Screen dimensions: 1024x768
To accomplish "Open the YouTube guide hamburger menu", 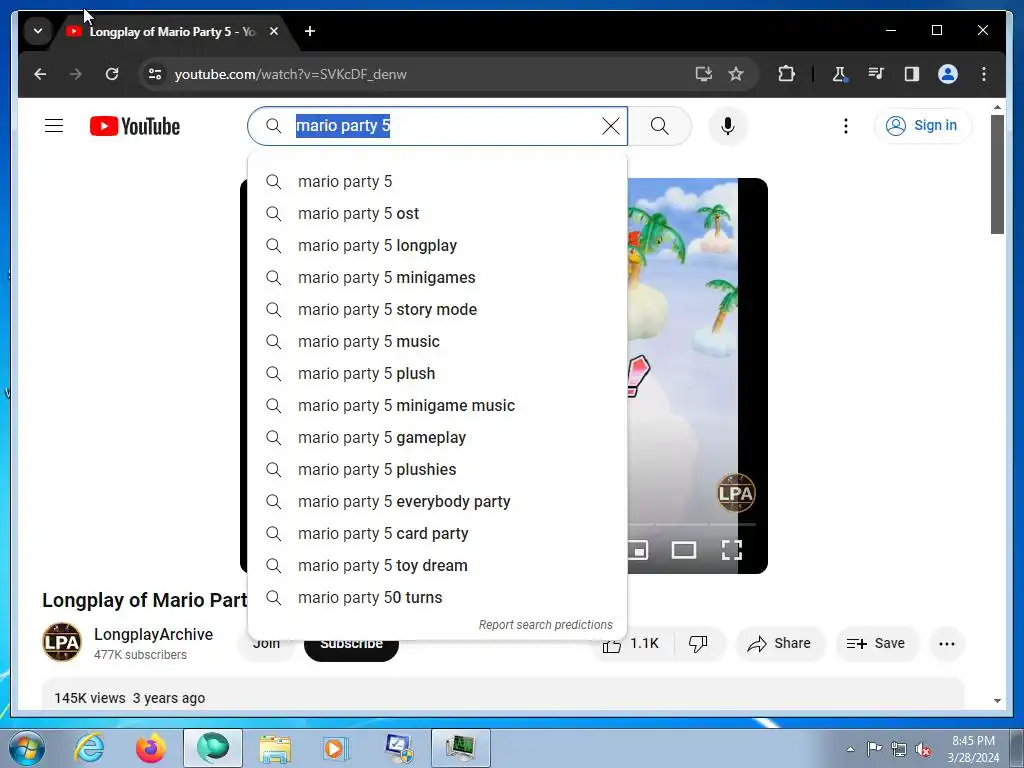I will [54, 125].
